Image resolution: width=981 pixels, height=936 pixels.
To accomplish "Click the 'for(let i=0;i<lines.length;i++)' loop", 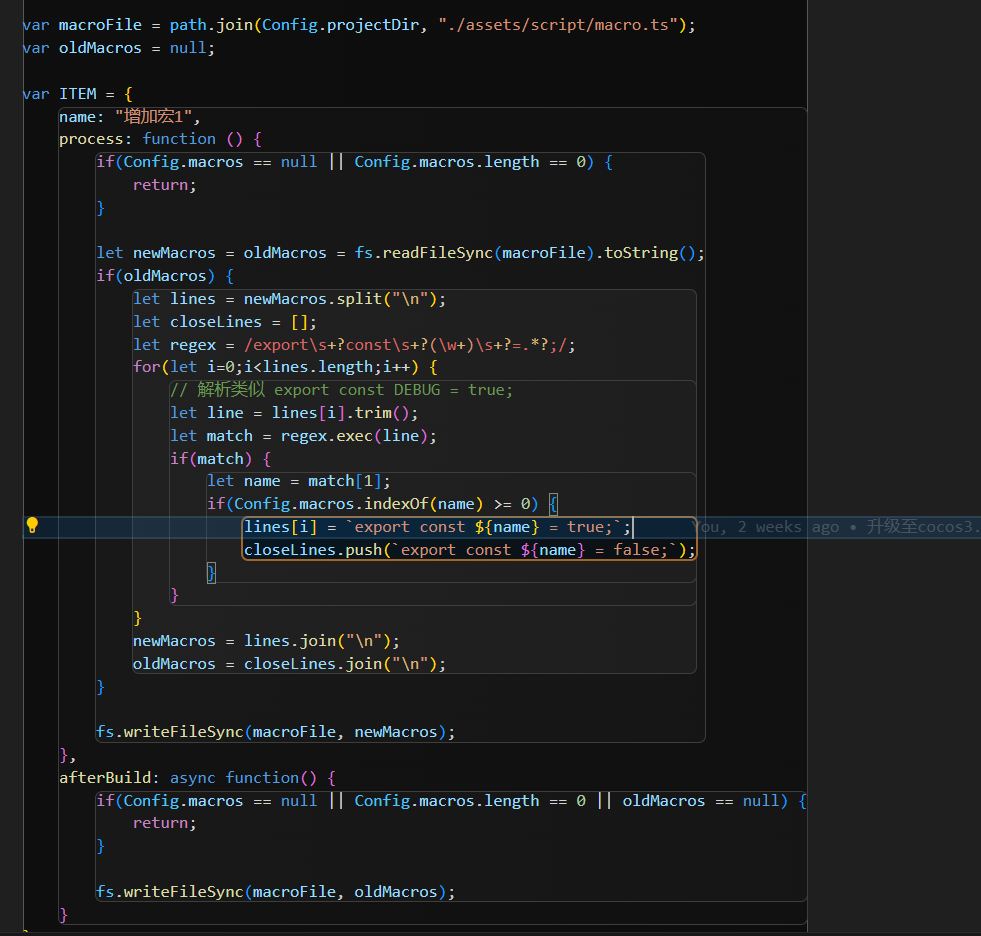I will [285, 367].
